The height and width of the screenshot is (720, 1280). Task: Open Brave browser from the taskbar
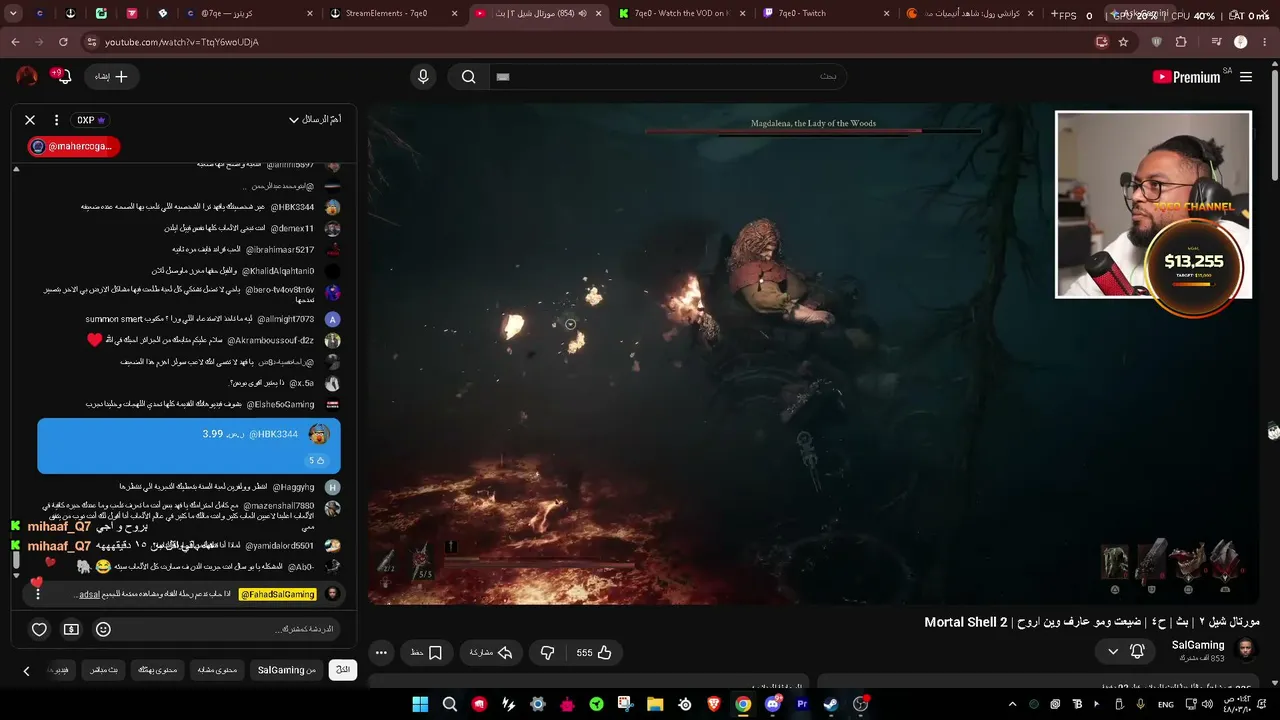click(714, 704)
